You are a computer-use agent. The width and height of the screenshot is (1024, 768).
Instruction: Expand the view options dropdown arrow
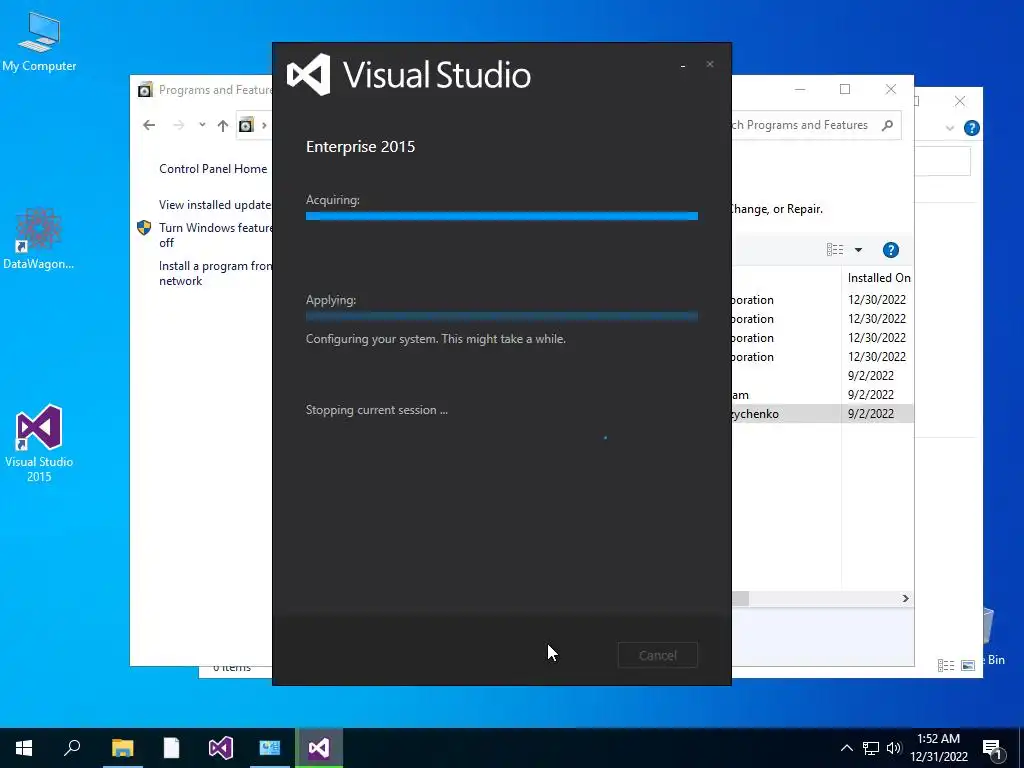[858, 249]
